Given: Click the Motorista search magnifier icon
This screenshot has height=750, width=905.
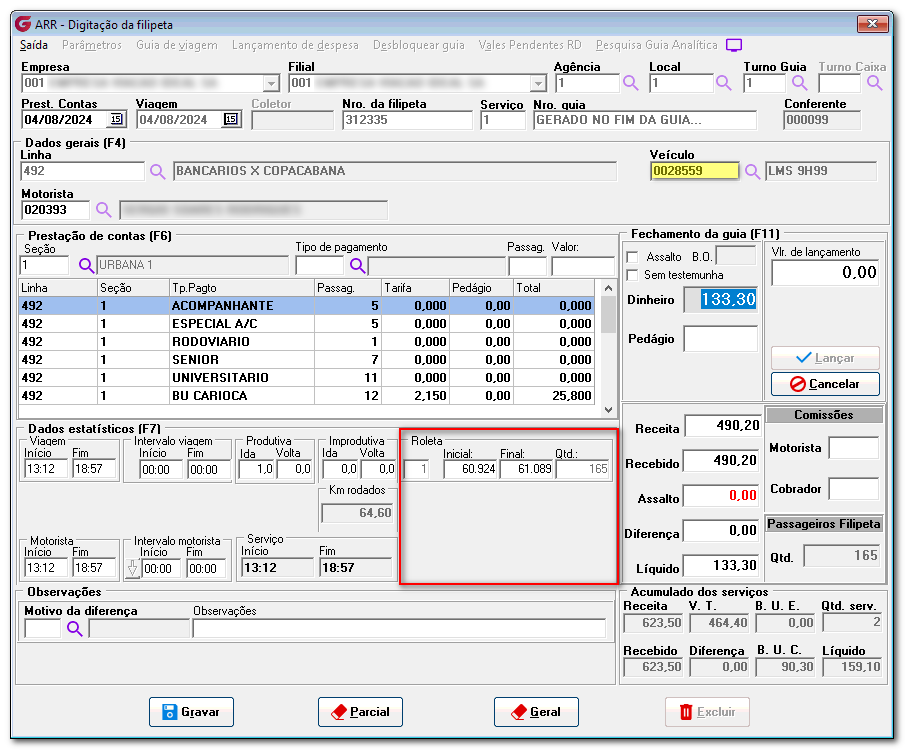Looking at the screenshot, I should [x=104, y=210].
